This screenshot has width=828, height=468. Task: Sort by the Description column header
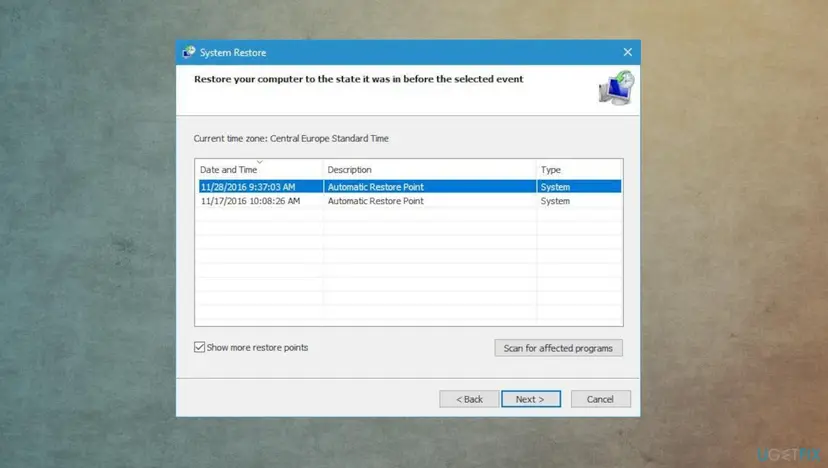pos(429,170)
